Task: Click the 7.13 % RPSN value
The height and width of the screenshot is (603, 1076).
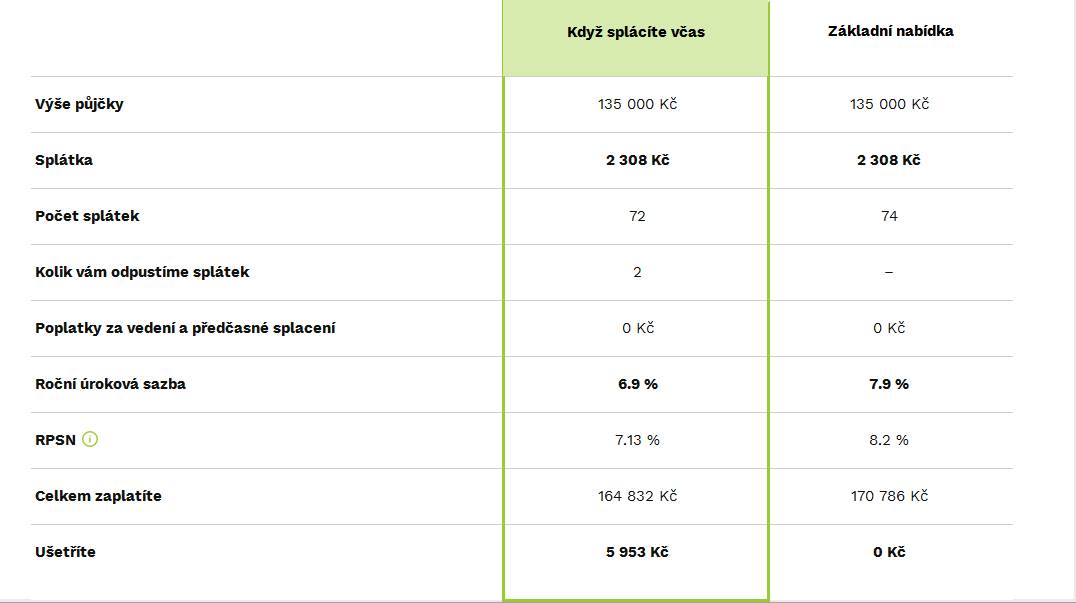Action: [x=638, y=440]
